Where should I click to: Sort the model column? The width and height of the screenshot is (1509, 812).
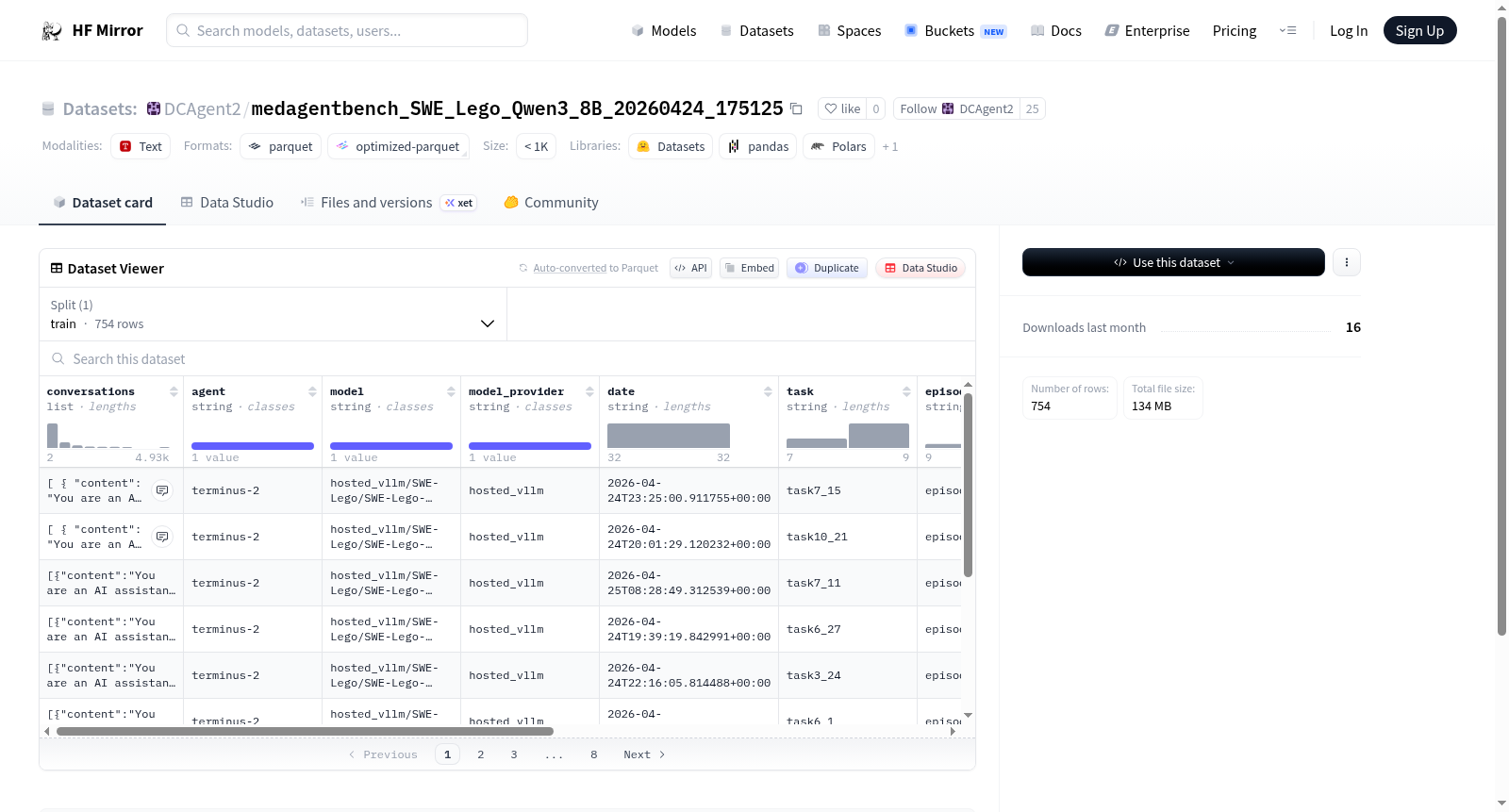pos(451,391)
